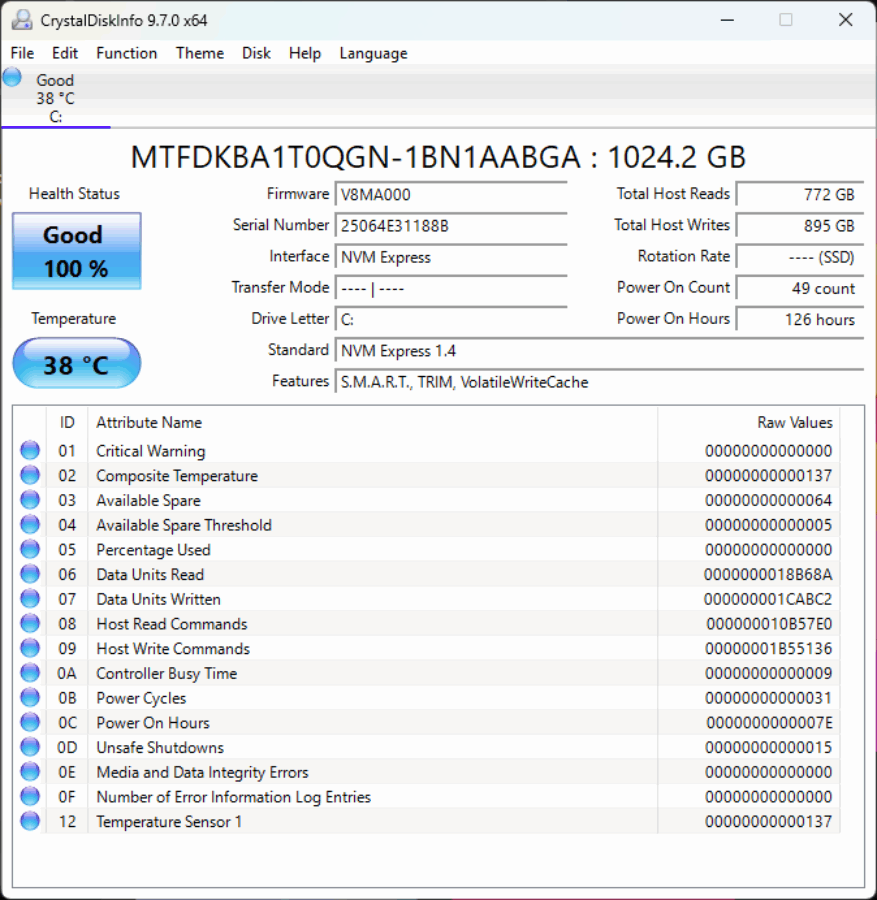Image resolution: width=877 pixels, height=900 pixels.
Task: Select the Composite Temperature attribute name
Action: point(177,476)
